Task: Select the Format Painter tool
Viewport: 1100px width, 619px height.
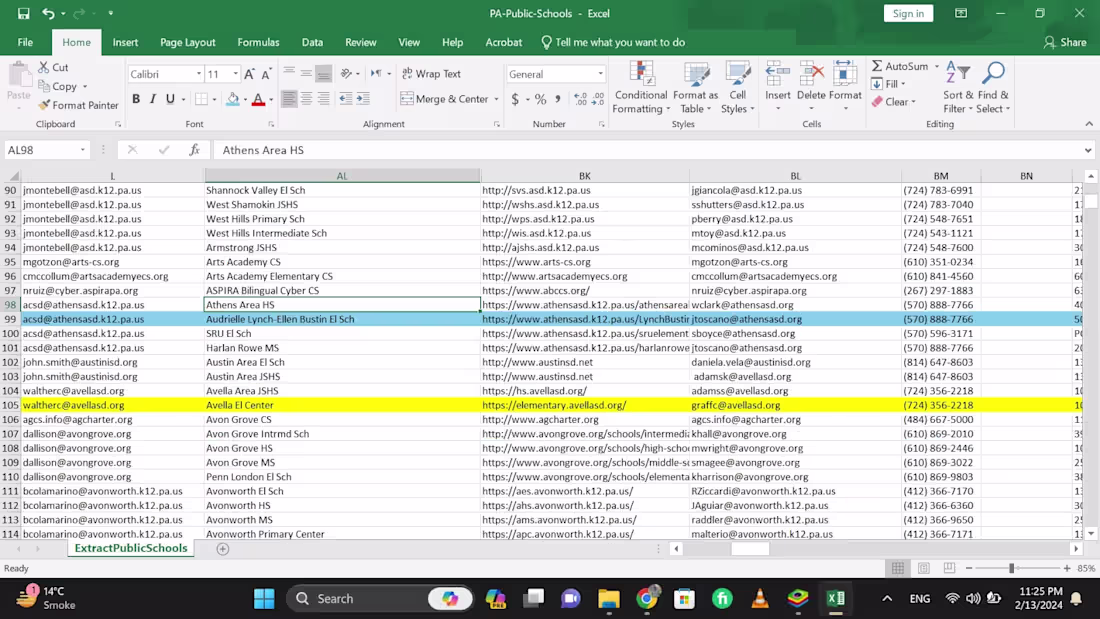Action: tap(78, 104)
